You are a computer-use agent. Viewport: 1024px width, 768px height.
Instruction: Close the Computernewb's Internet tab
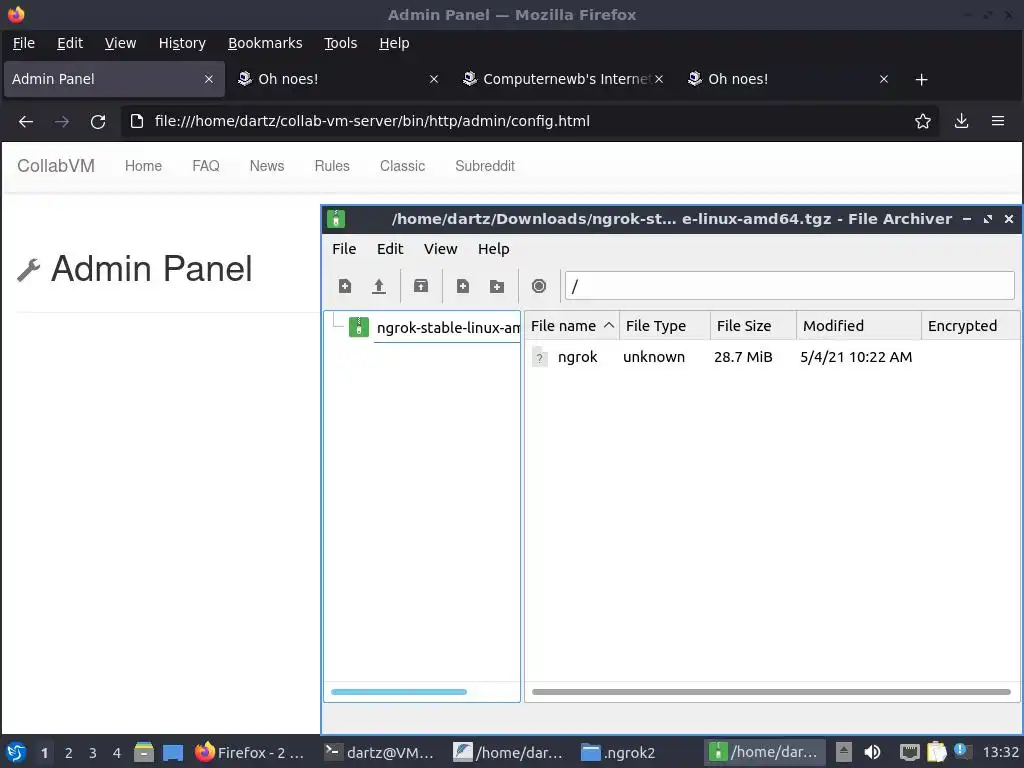click(659, 79)
